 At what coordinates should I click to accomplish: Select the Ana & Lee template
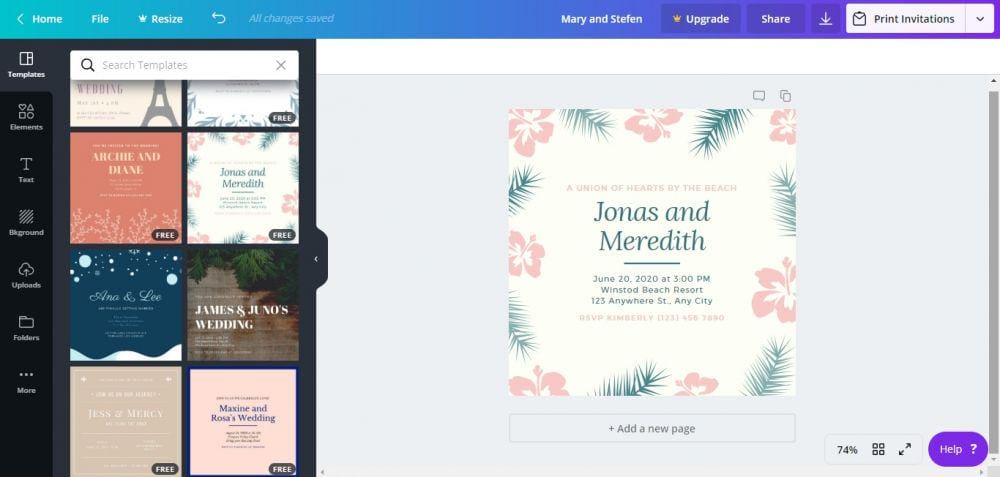point(126,305)
